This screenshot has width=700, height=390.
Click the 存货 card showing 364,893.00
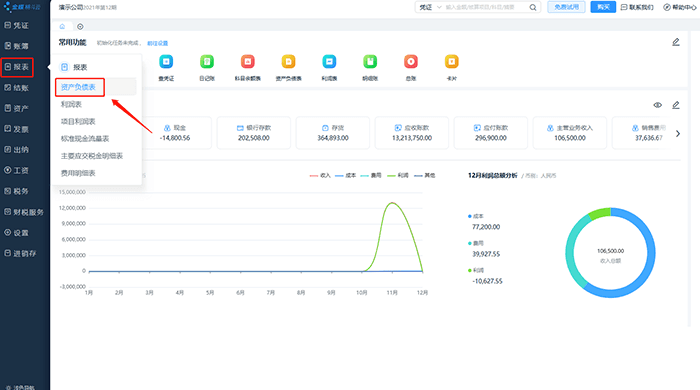point(333,133)
